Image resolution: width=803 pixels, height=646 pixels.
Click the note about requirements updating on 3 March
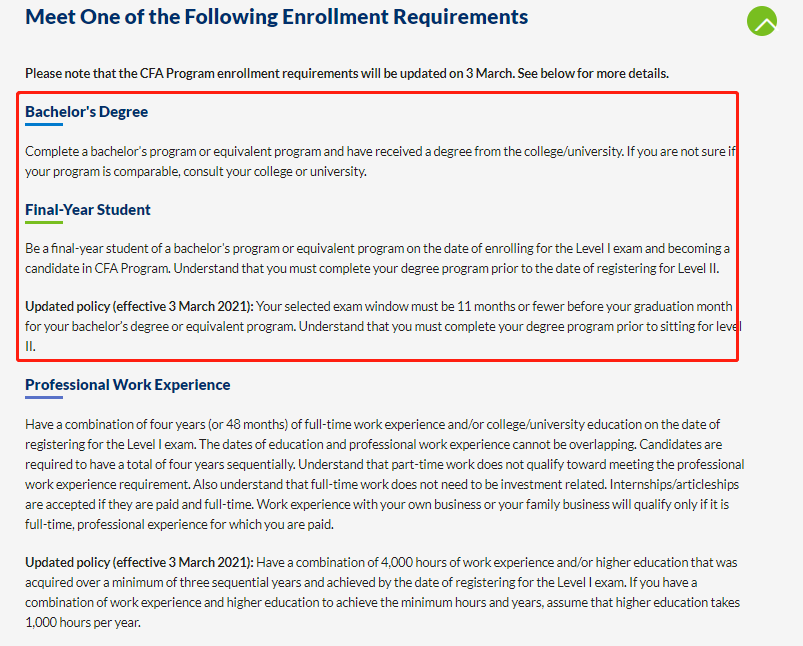coord(346,73)
